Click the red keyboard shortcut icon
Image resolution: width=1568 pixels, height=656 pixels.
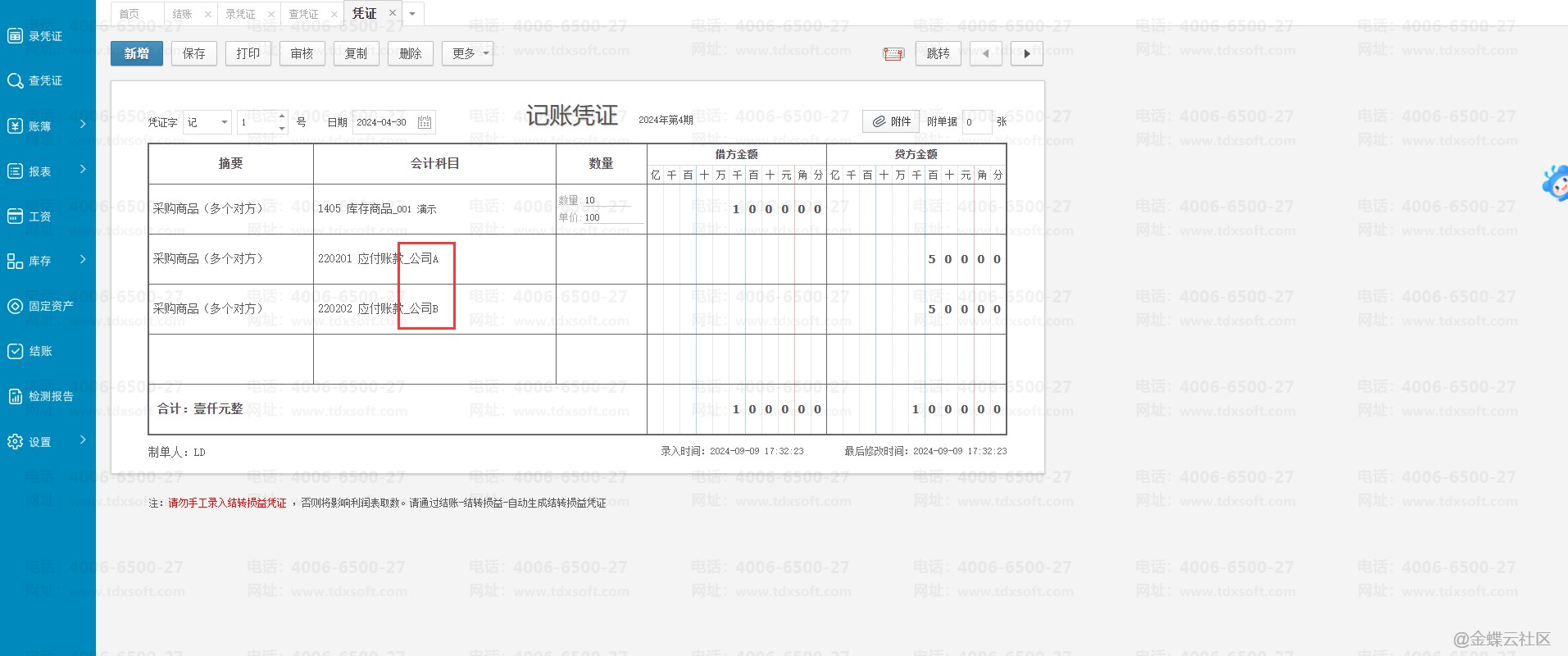pyautogui.click(x=893, y=54)
